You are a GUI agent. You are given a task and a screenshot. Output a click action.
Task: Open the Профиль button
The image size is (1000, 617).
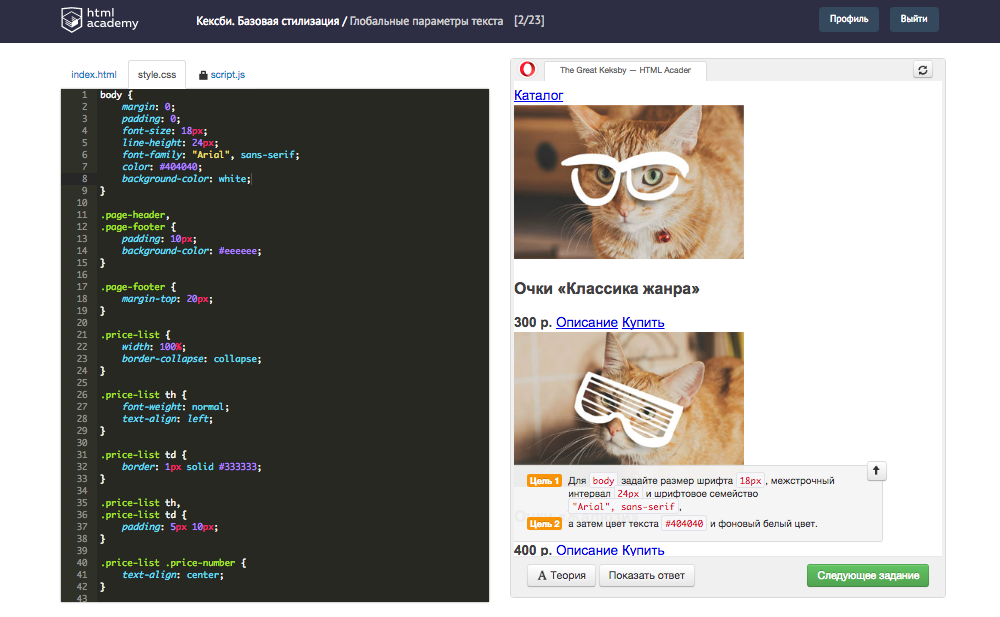[x=849, y=19]
